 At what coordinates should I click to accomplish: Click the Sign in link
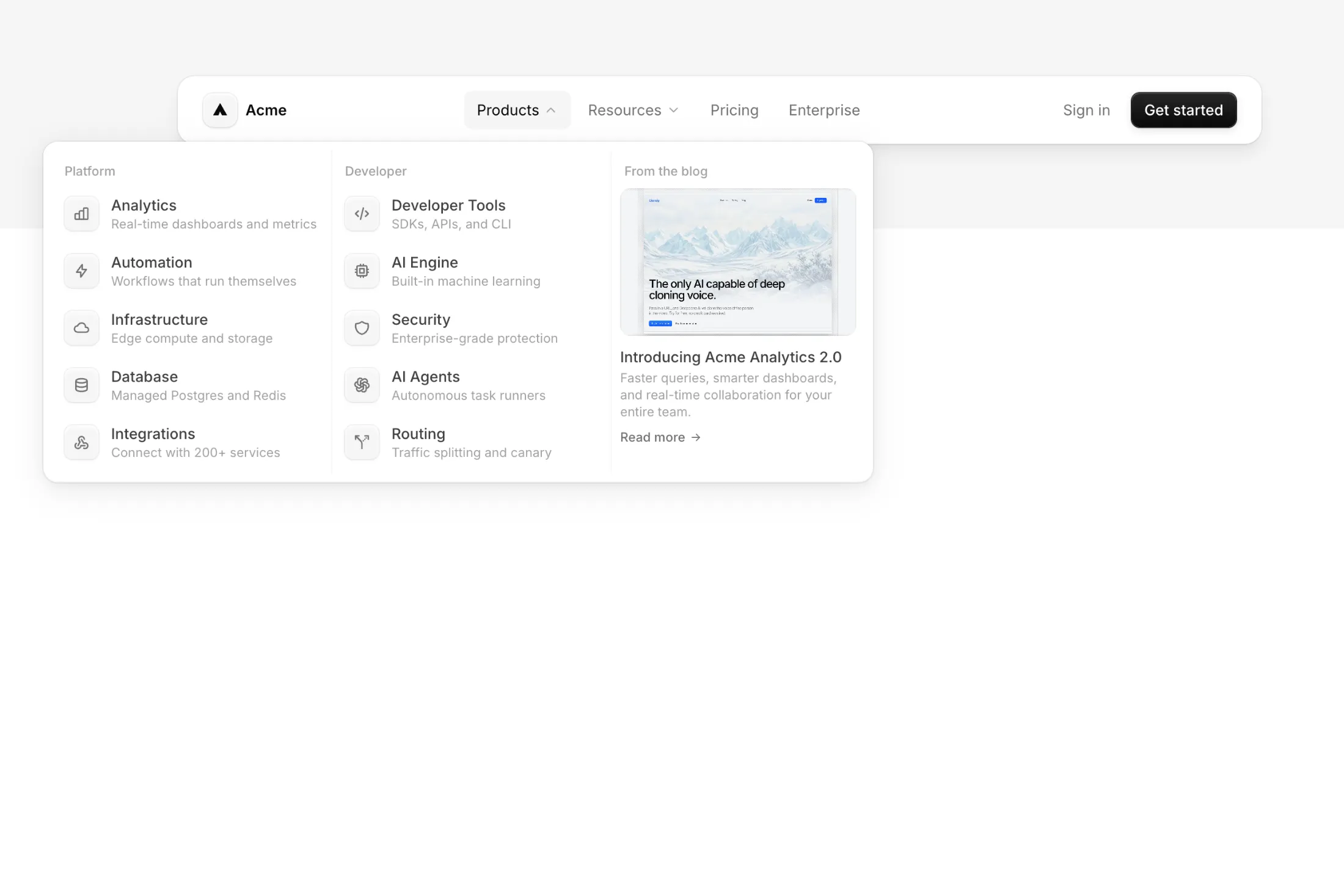coord(1086,110)
